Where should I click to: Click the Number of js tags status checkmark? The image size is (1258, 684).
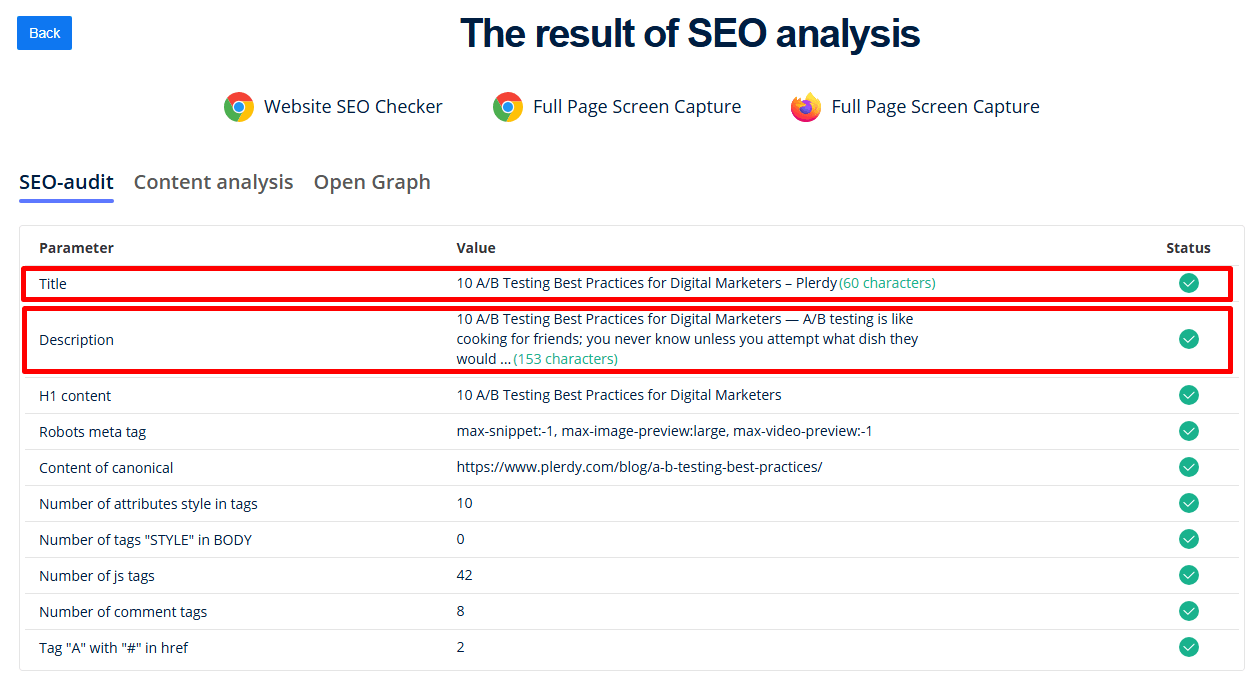(x=1188, y=575)
